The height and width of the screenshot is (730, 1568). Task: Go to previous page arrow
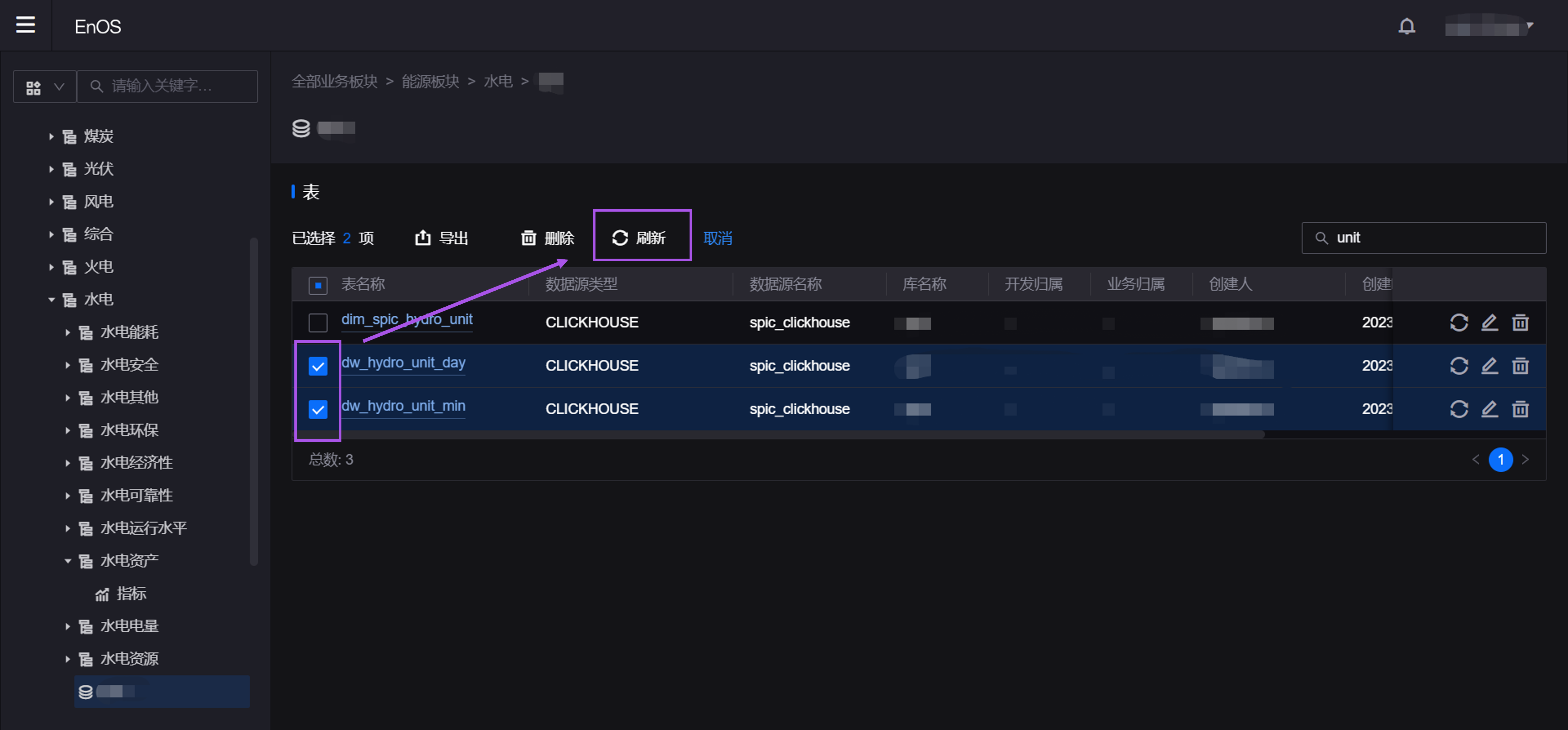pos(1475,460)
